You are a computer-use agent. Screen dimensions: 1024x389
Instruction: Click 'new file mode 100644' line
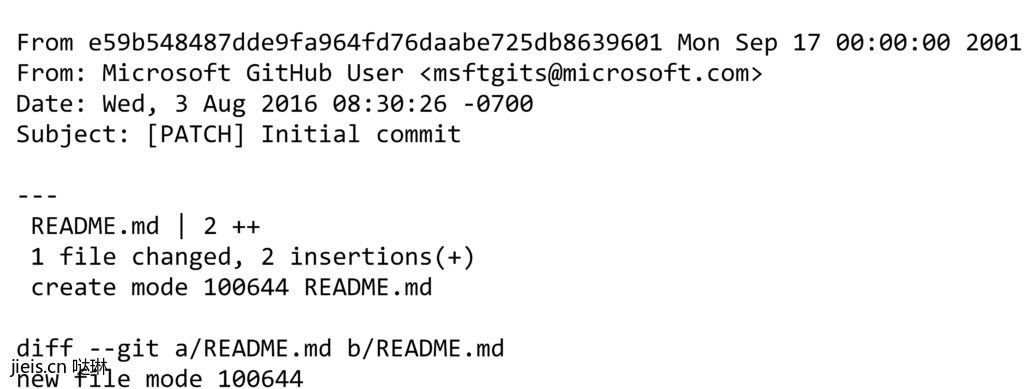click(159, 379)
